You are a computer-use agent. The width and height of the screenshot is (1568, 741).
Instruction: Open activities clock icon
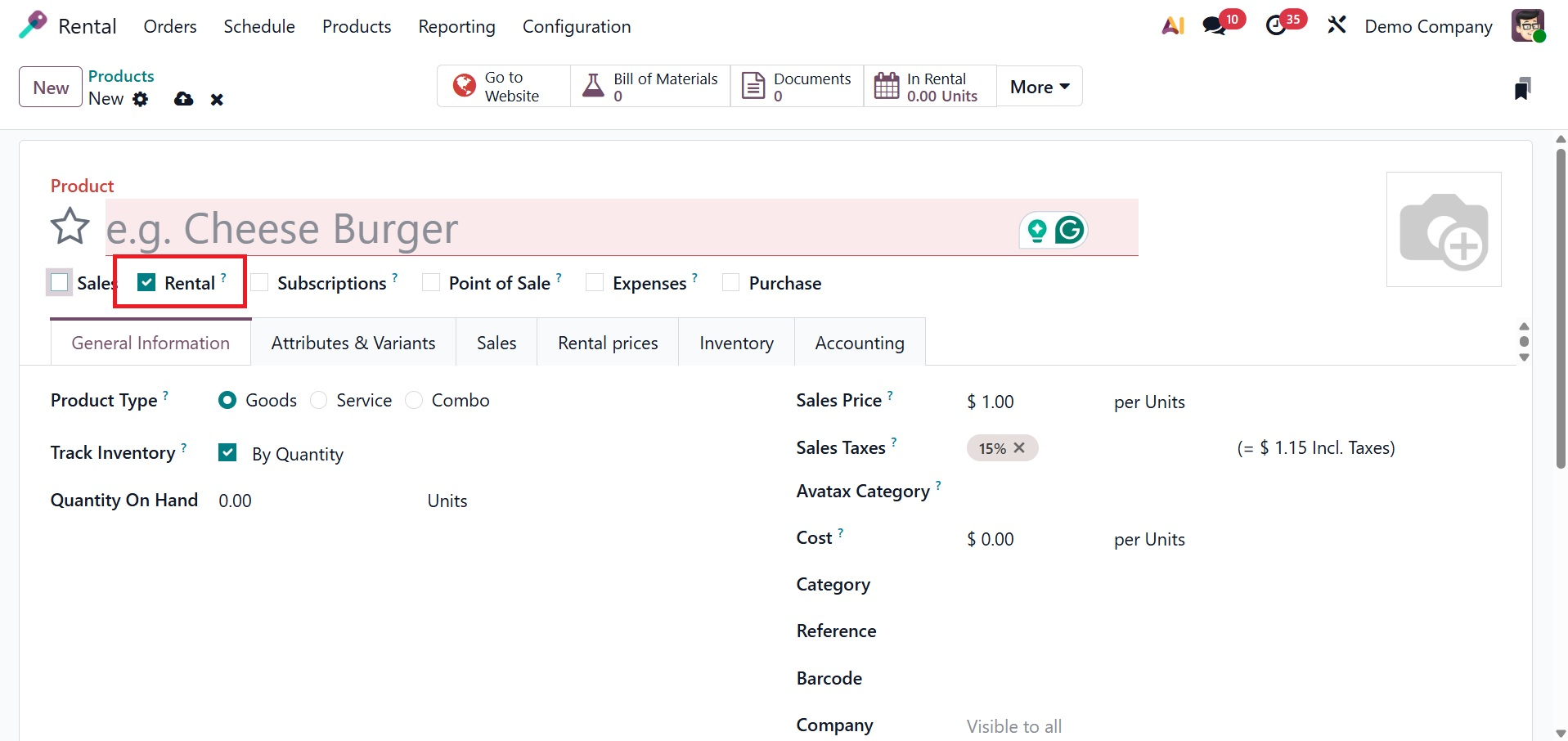point(1276,26)
